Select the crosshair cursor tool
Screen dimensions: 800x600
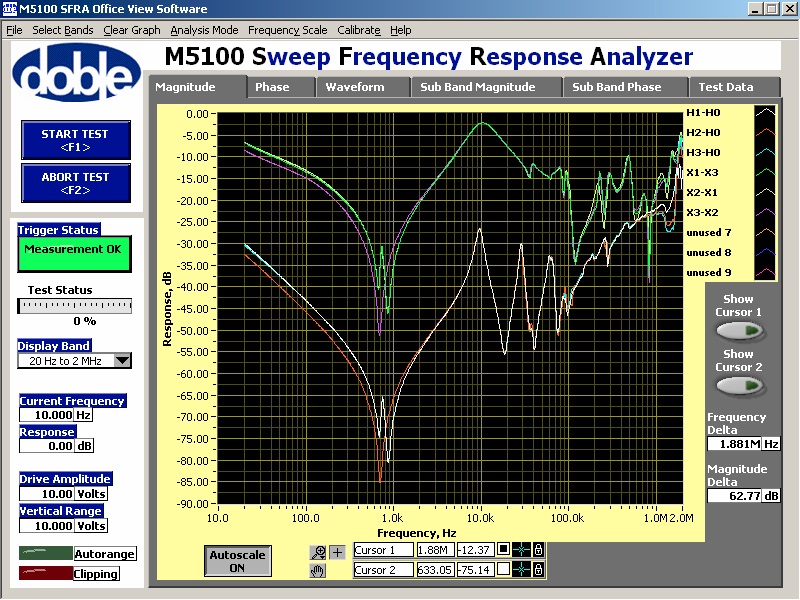337,552
